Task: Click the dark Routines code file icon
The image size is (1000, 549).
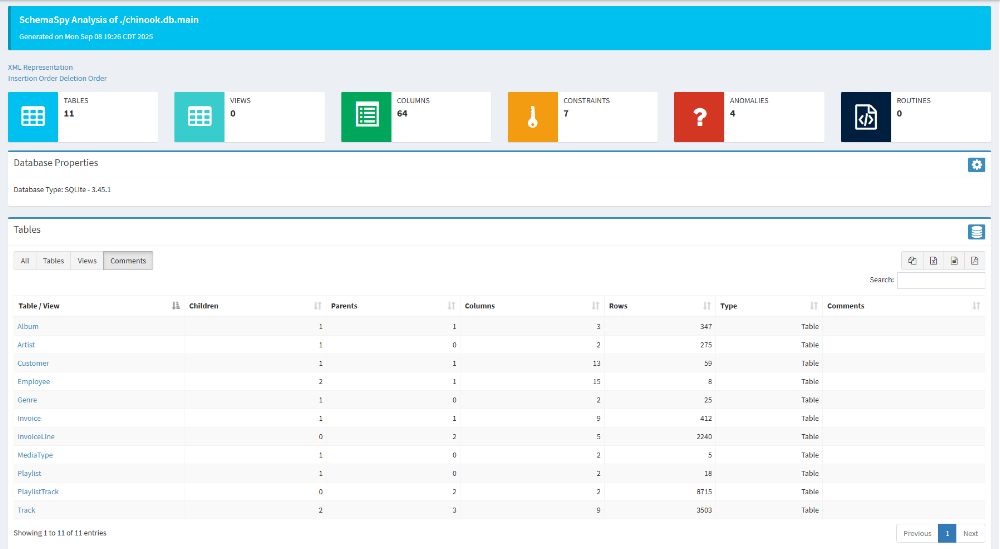Action: coord(866,117)
